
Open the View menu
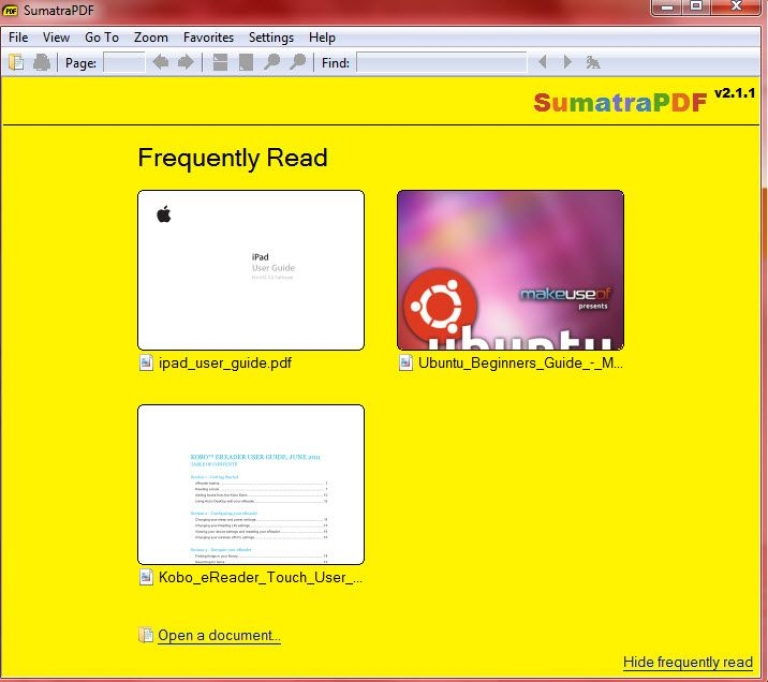(56, 37)
